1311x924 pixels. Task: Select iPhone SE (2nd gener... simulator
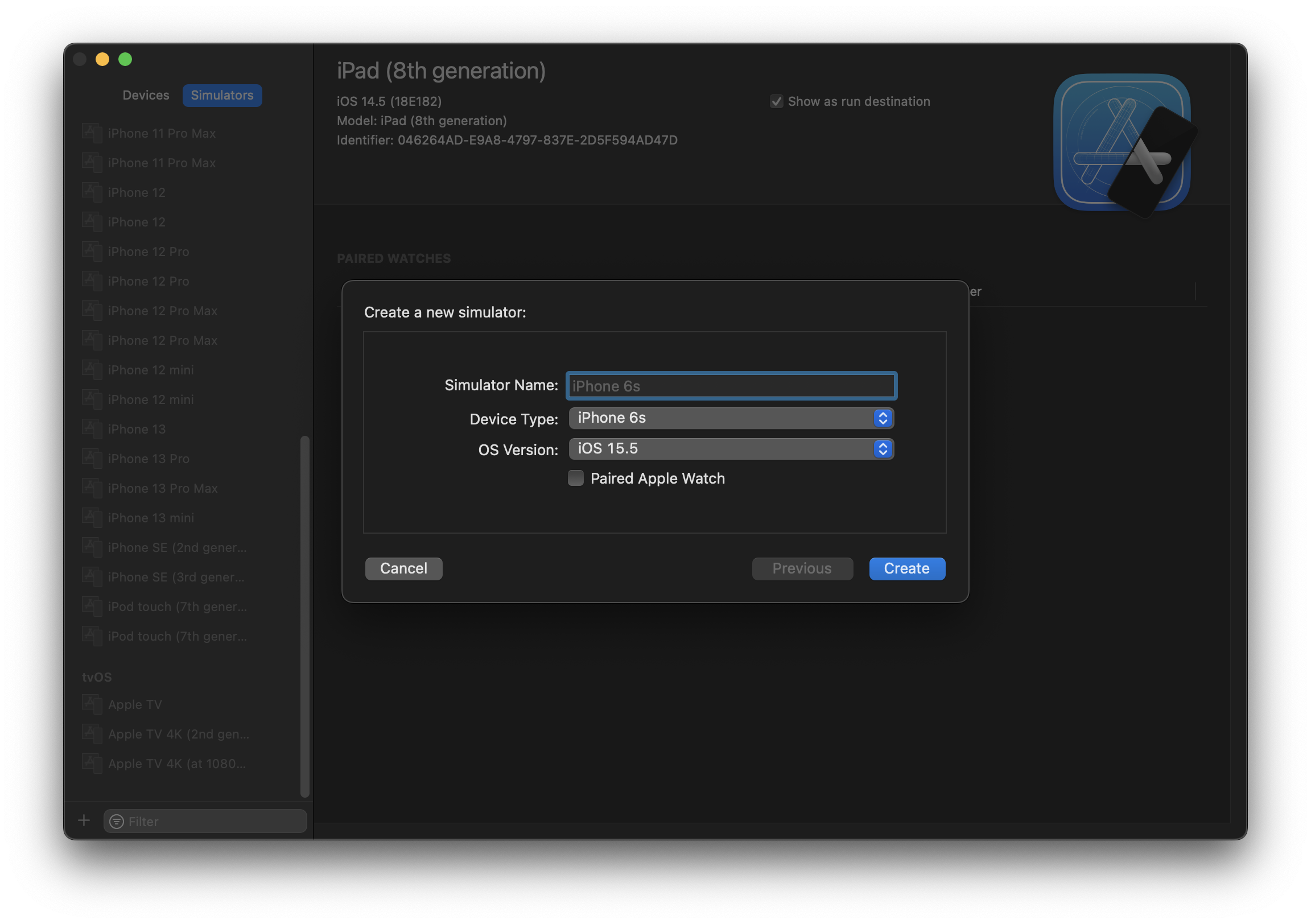click(x=188, y=548)
